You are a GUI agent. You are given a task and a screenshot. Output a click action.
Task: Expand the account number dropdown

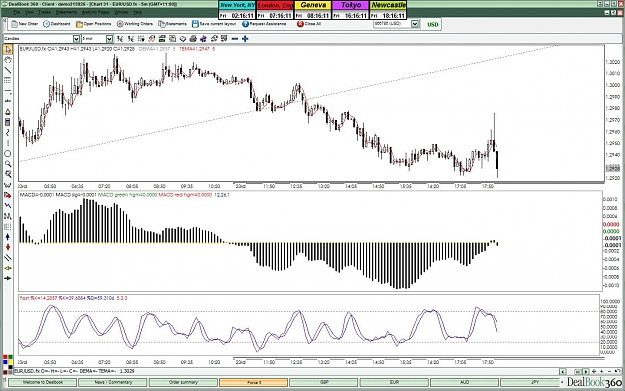pos(415,24)
